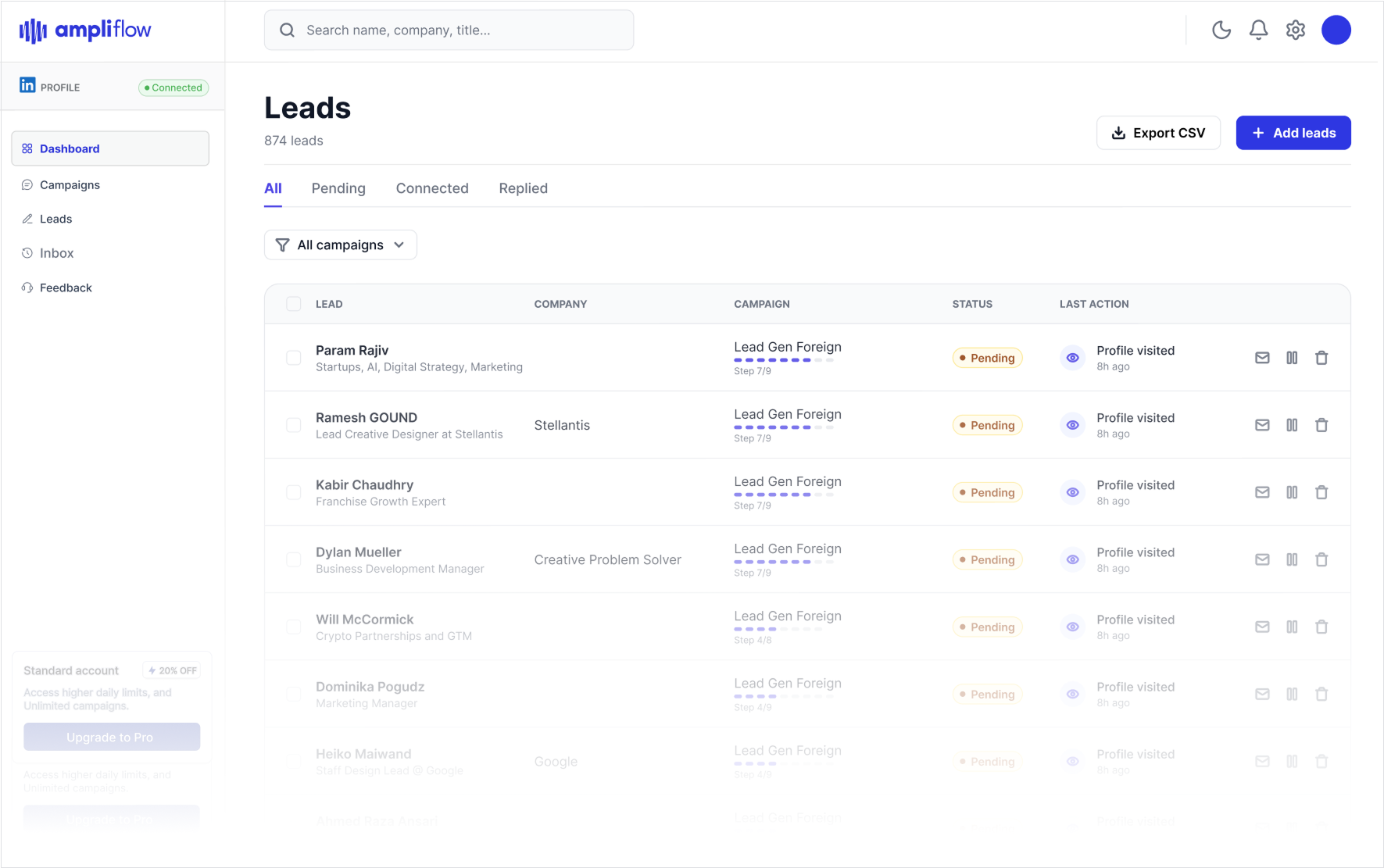Click the Export CSV button

click(1158, 133)
